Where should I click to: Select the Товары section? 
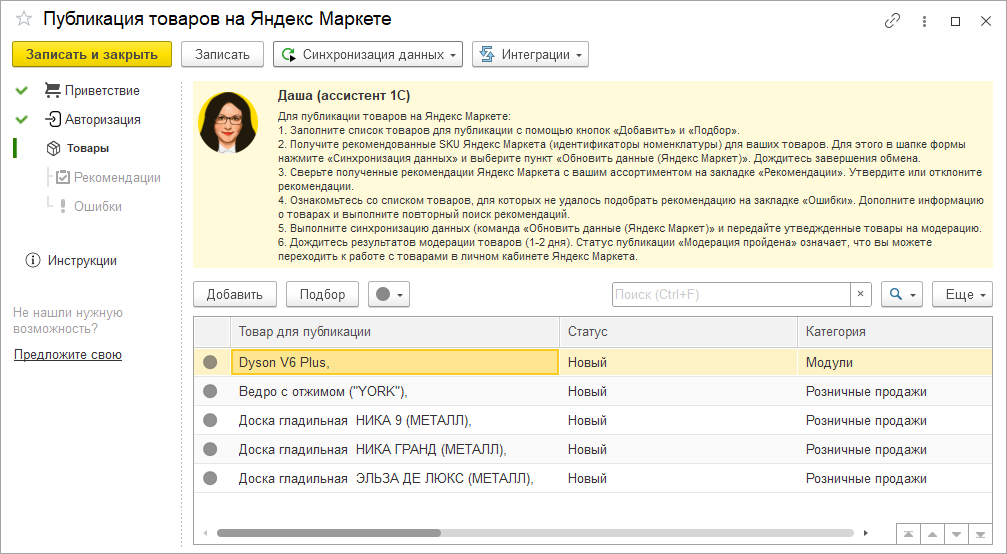tap(88, 148)
